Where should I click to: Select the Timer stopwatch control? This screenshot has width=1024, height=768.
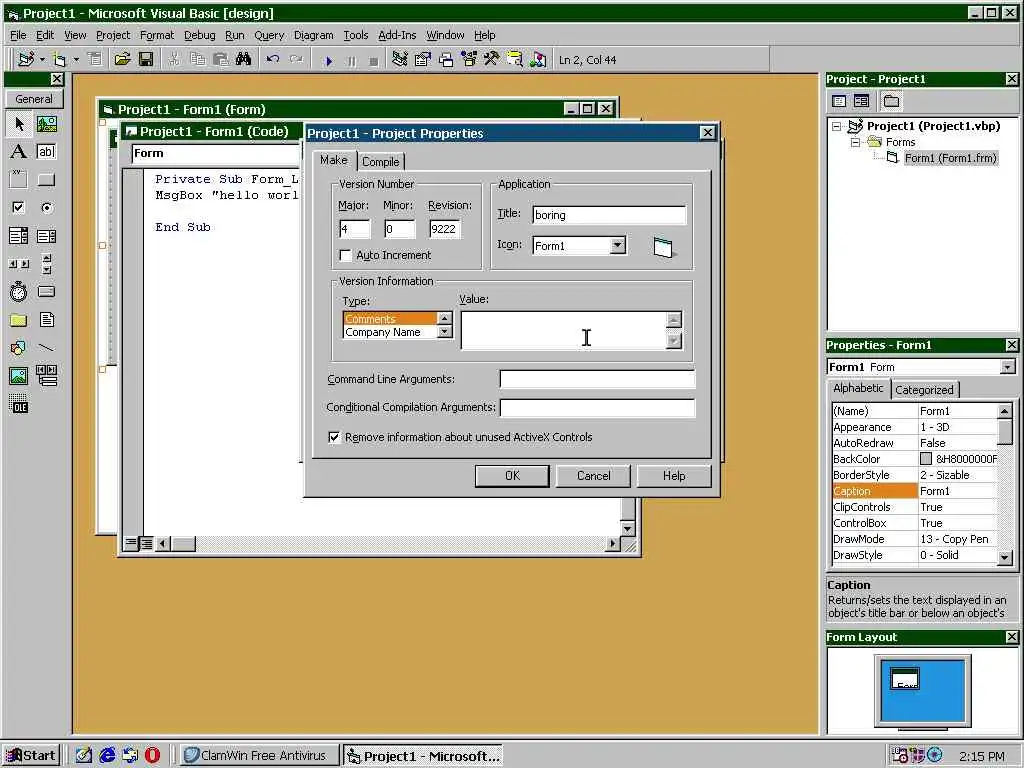(19, 292)
